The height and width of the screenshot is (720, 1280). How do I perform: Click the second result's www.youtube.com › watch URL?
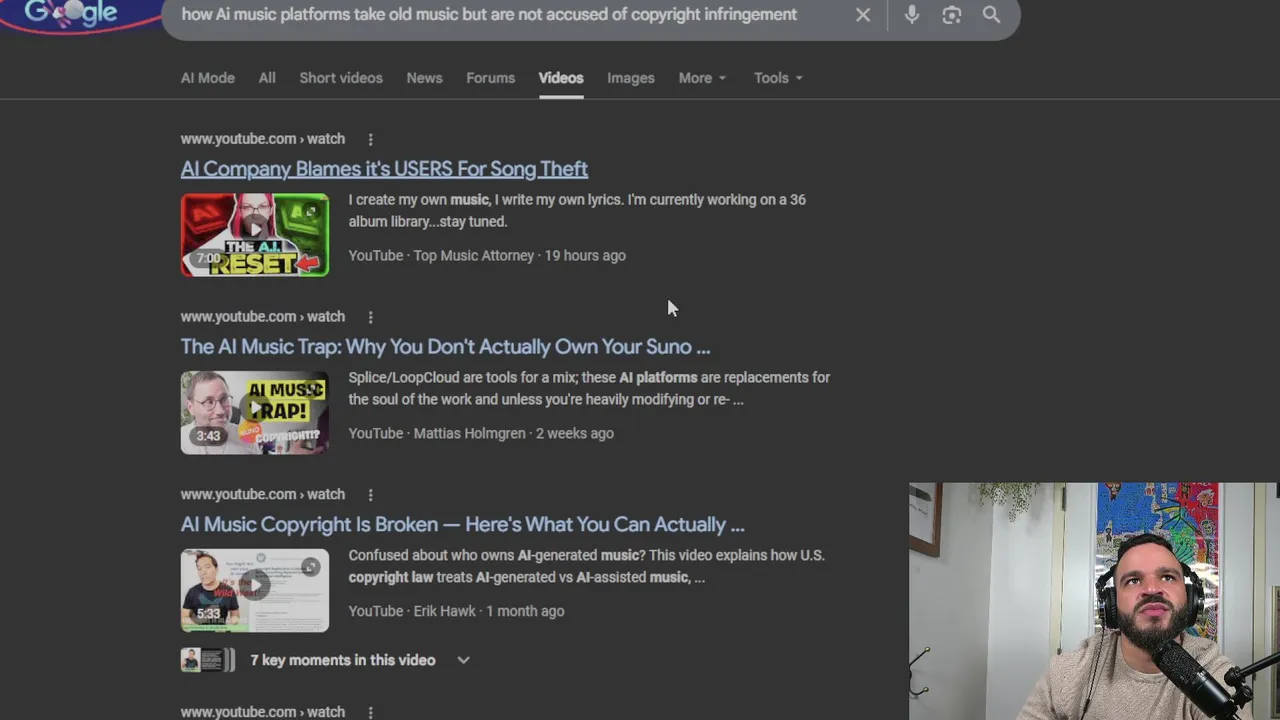pos(263,317)
